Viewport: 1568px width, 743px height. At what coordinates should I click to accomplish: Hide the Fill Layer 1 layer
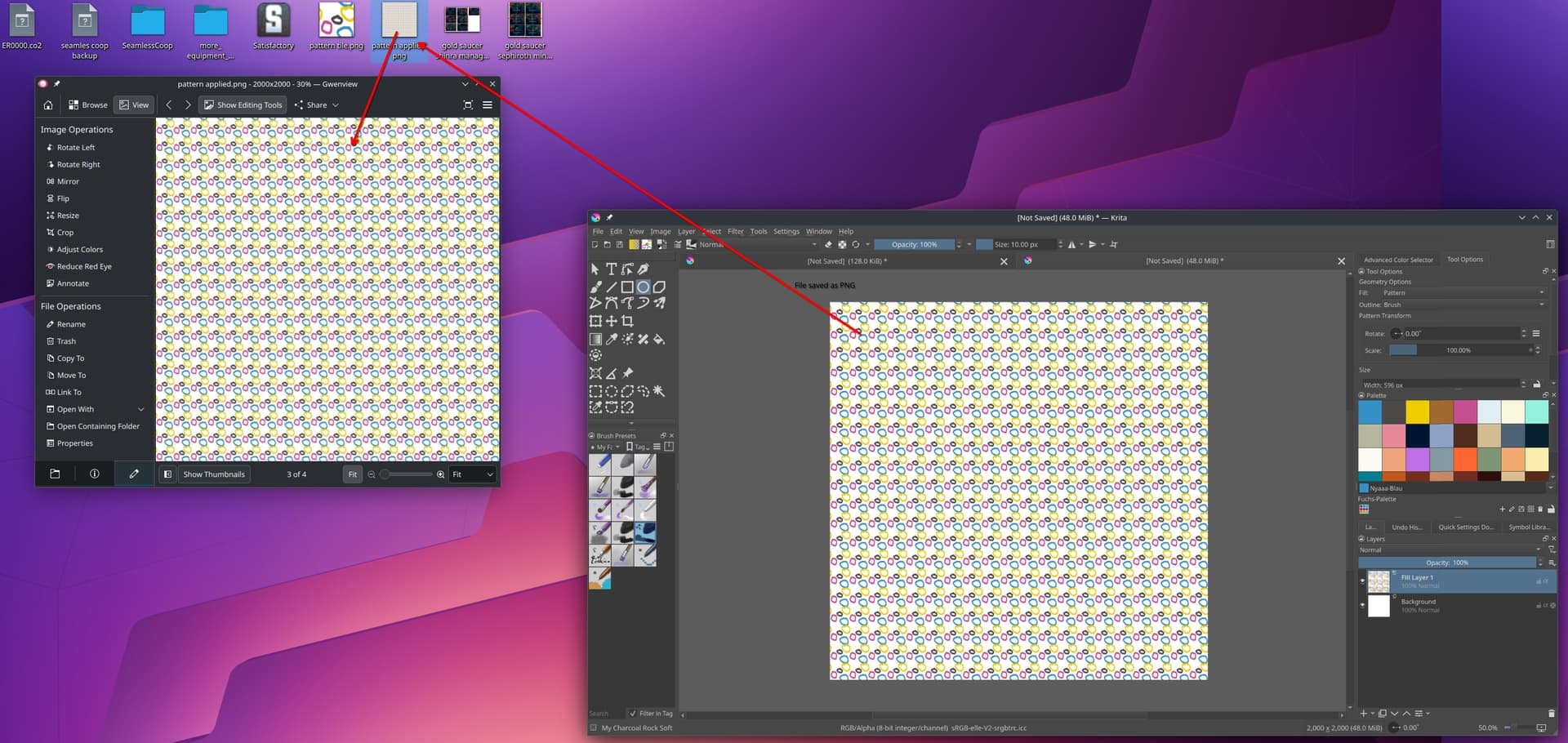click(x=1362, y=581)
